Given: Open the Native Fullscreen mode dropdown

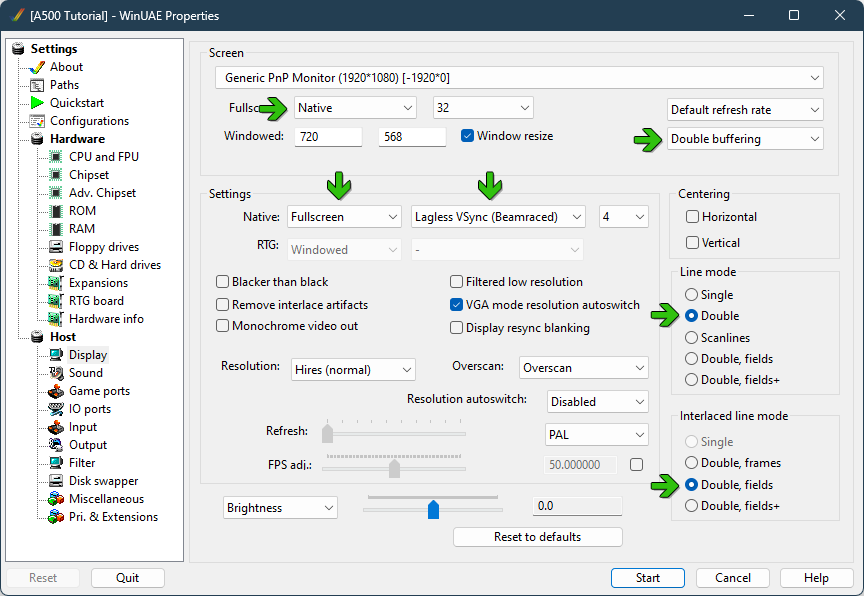Looking at the screenshot, I should tap(344, 217).
